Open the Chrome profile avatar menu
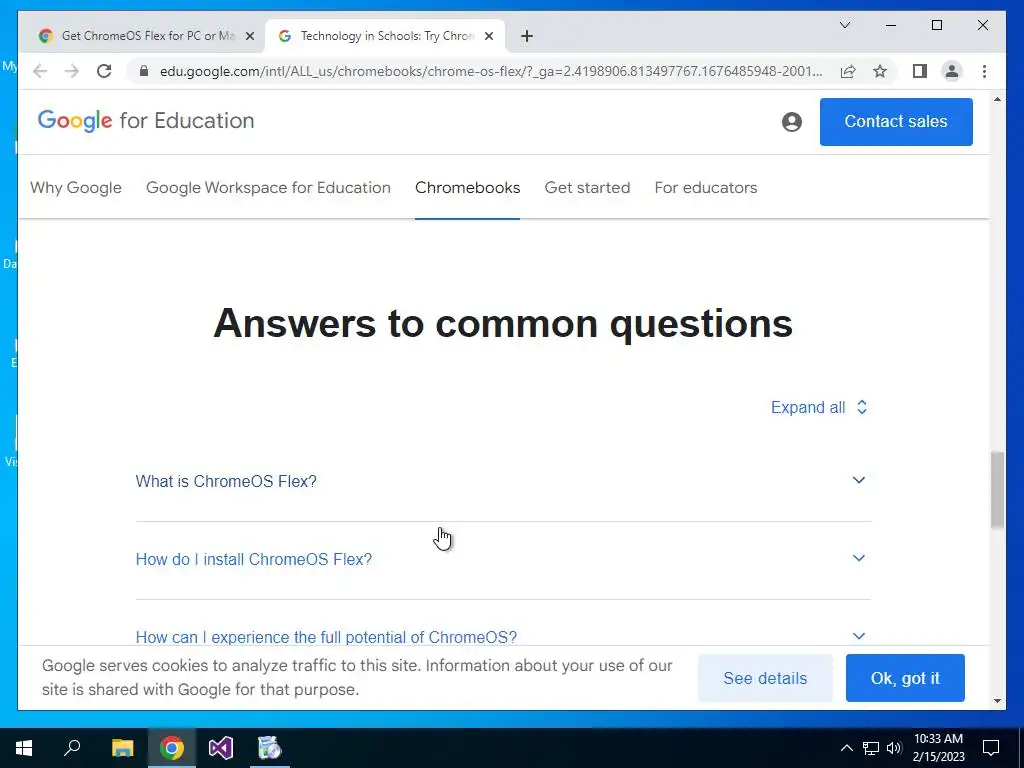 click(x=952, y=71)
